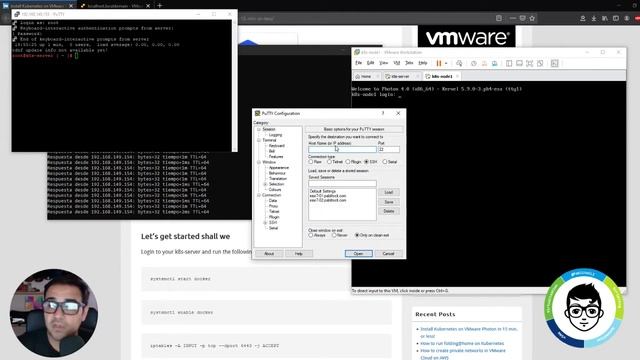Click the Saved Sessions name field
Viewport: 640px width, 360px height.
click(342, 184)
